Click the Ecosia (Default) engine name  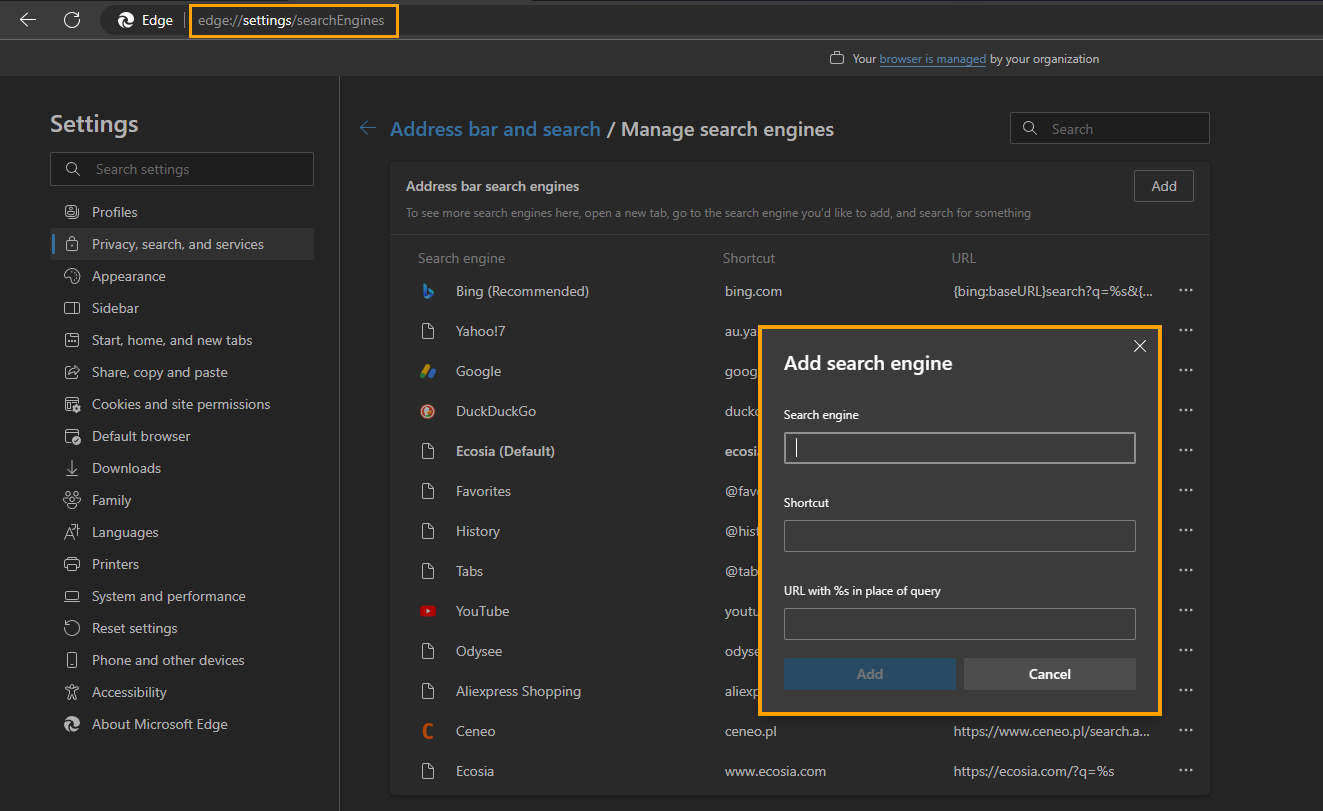(505, 451)
